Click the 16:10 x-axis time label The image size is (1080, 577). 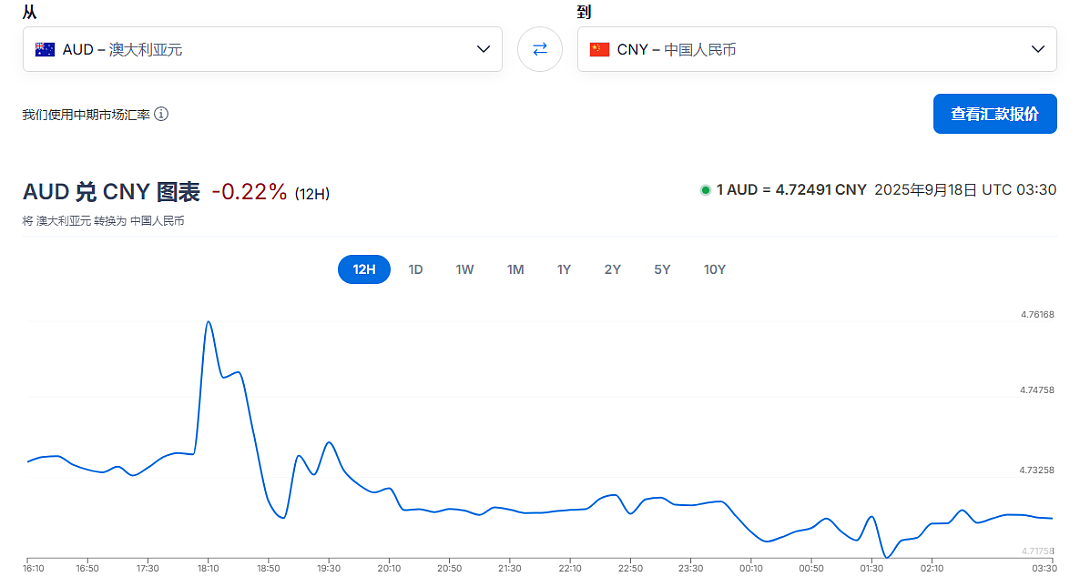pyautogui.click(x=34, y=569)
